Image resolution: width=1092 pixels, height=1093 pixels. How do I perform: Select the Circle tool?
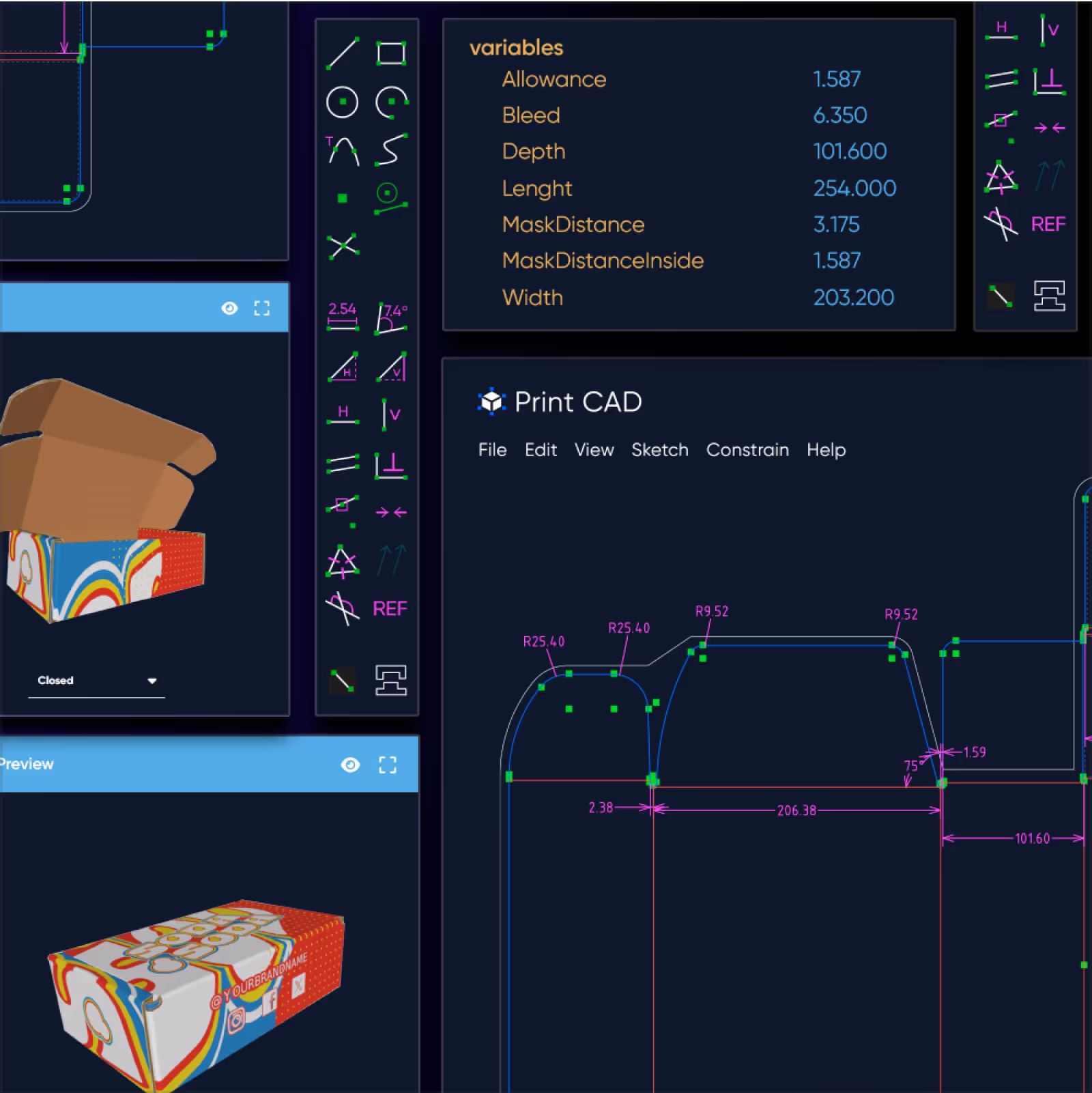343,102
